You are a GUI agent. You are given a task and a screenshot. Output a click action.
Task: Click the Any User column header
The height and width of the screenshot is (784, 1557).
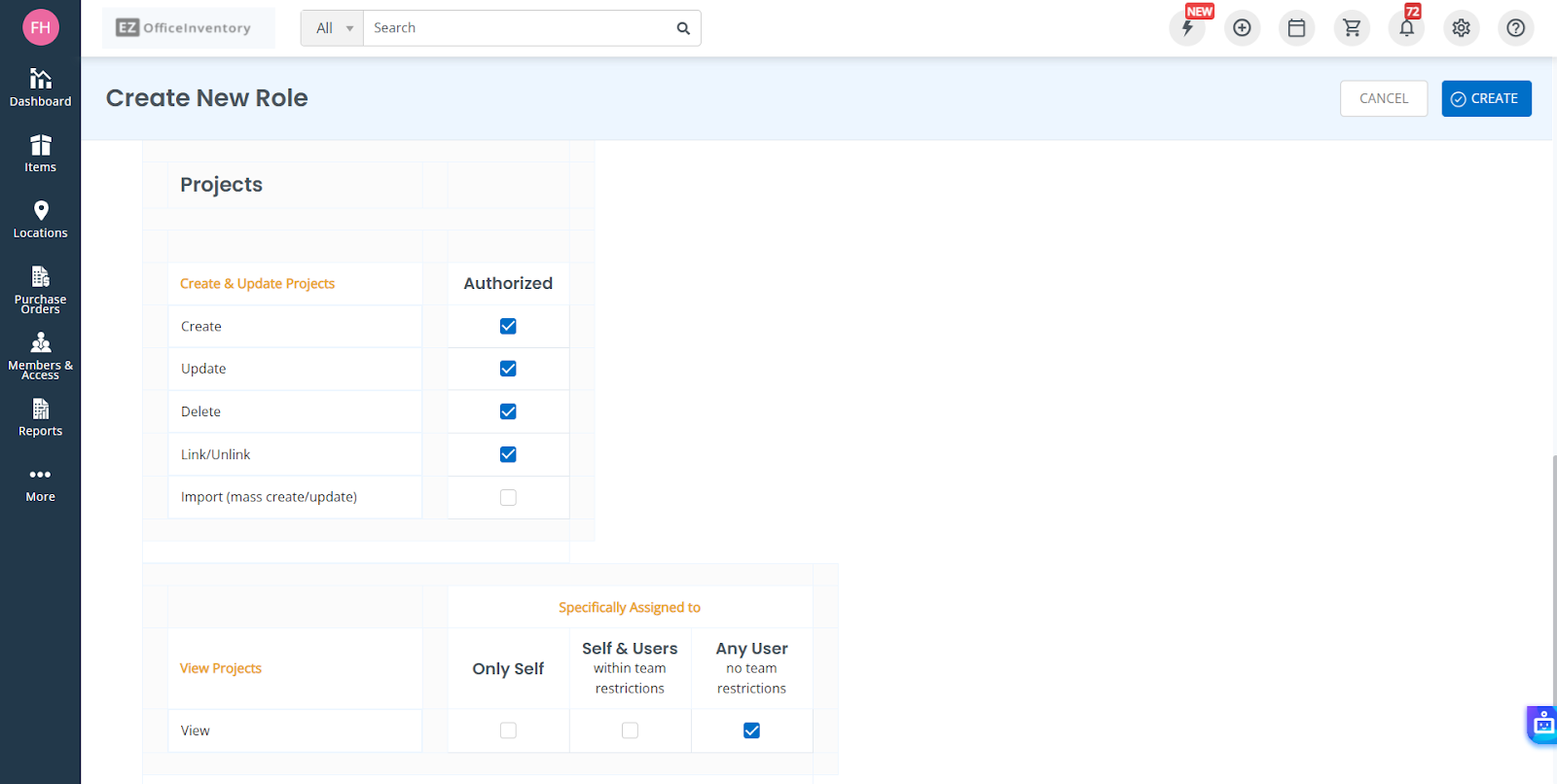[751, 649]
